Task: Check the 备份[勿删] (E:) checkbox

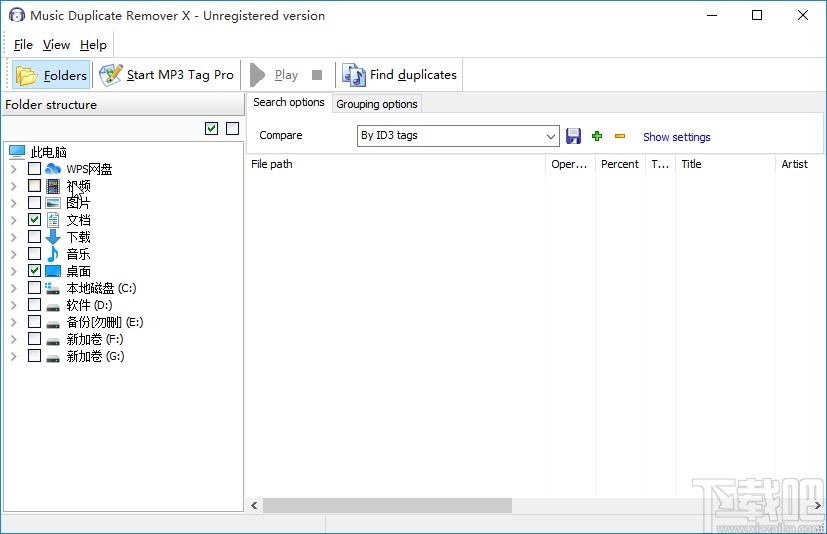Action: pos(34,321)
